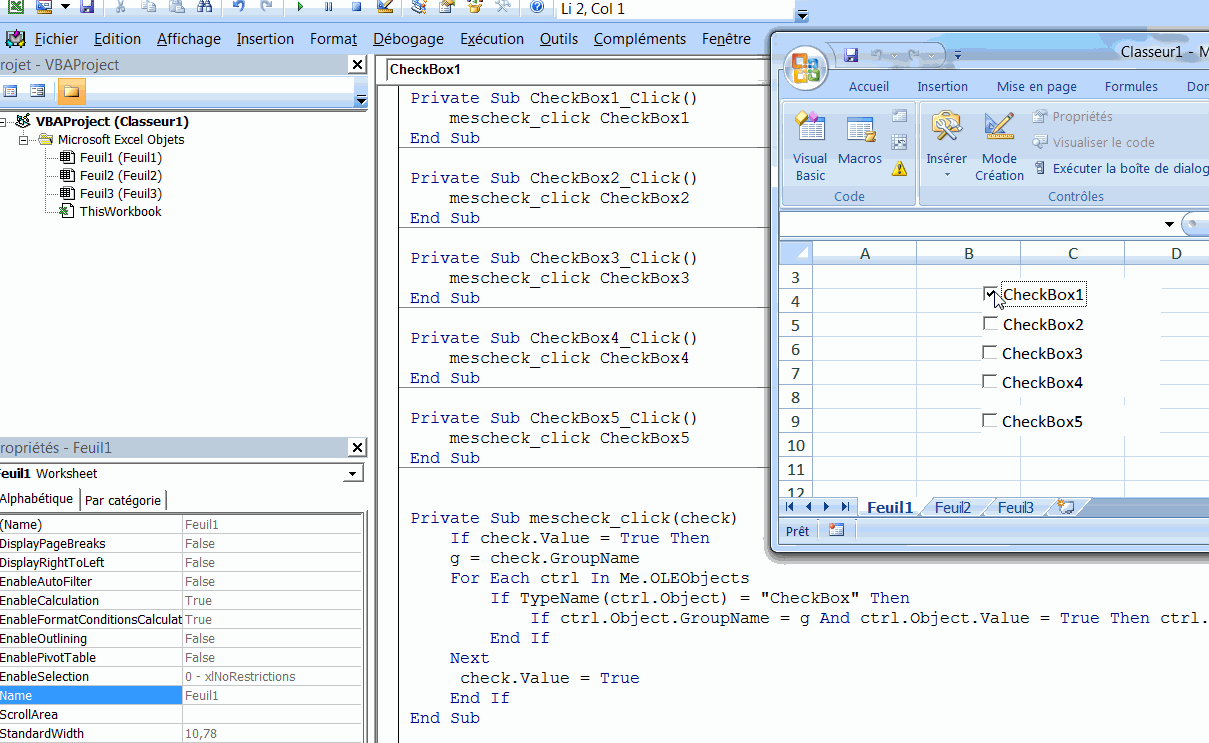Open the Mise en page ribbon tab
The height and width of the screenshot is (743, 1209).
tap(1036, 87)
